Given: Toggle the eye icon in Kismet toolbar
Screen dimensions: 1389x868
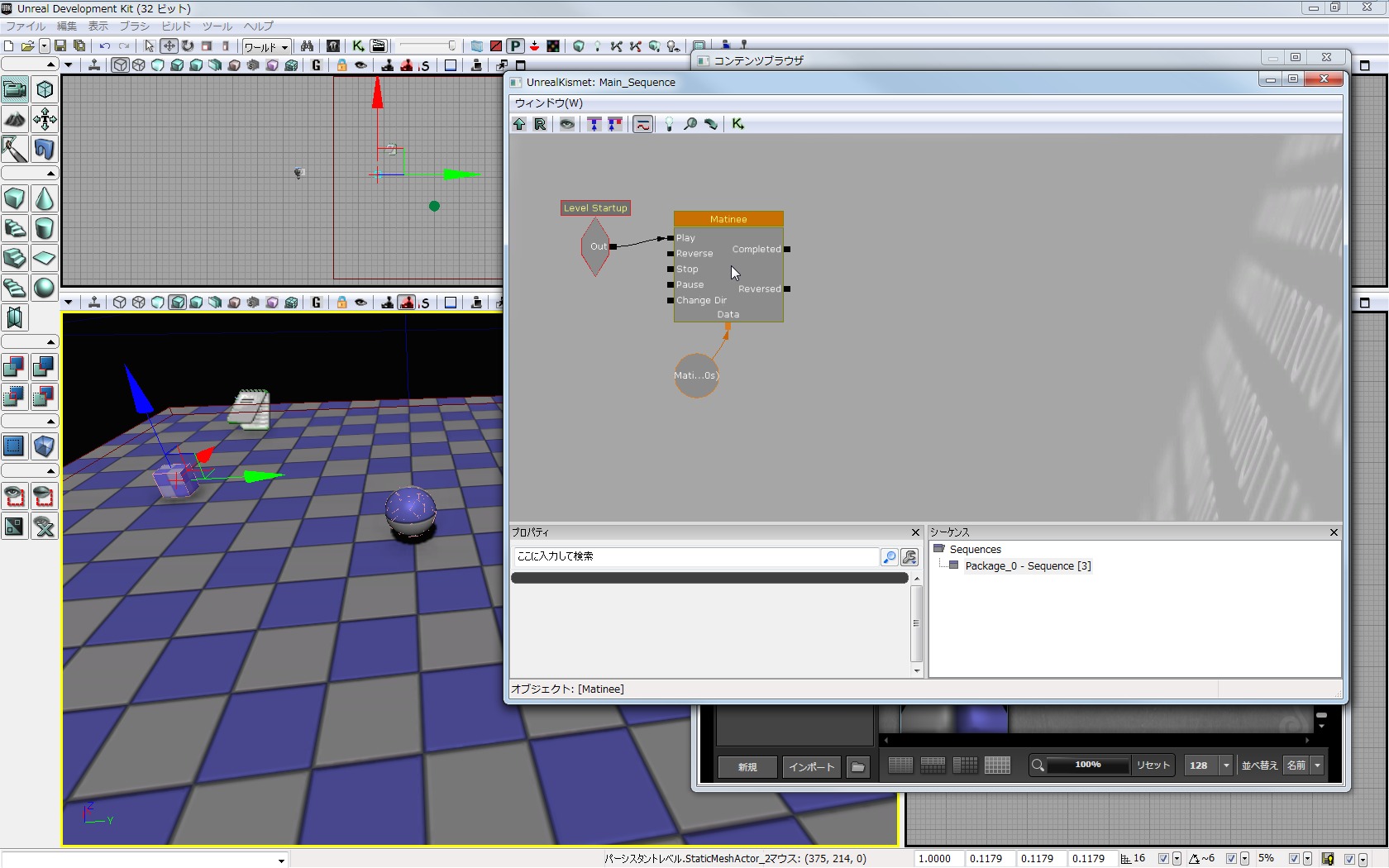Looking at the screenshot, I should coord(567,124).
